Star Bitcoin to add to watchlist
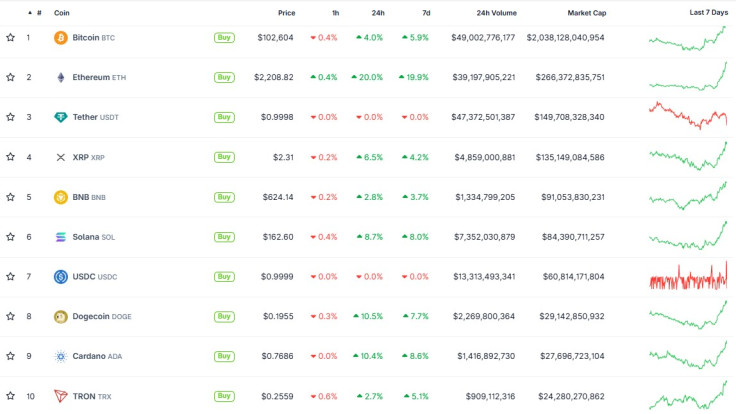 (x=10, y=38)
